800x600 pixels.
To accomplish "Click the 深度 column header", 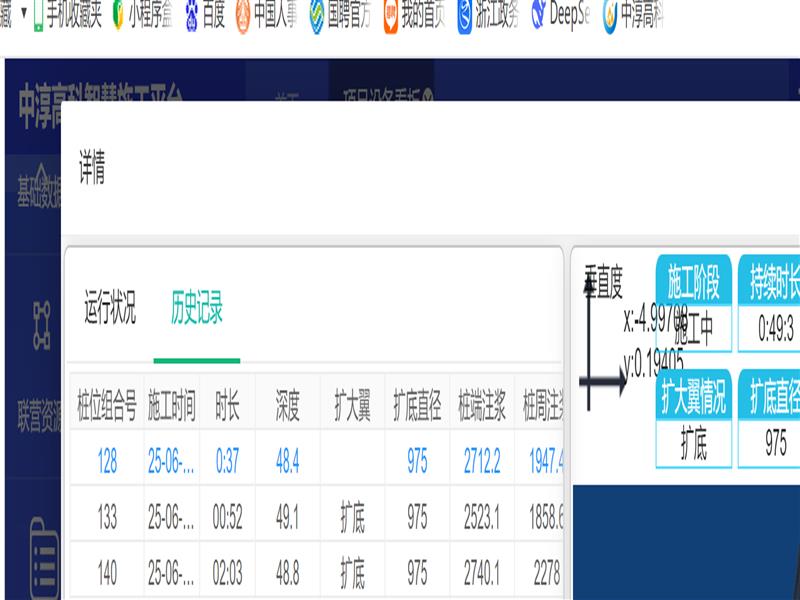I will [x=287, y=408].
